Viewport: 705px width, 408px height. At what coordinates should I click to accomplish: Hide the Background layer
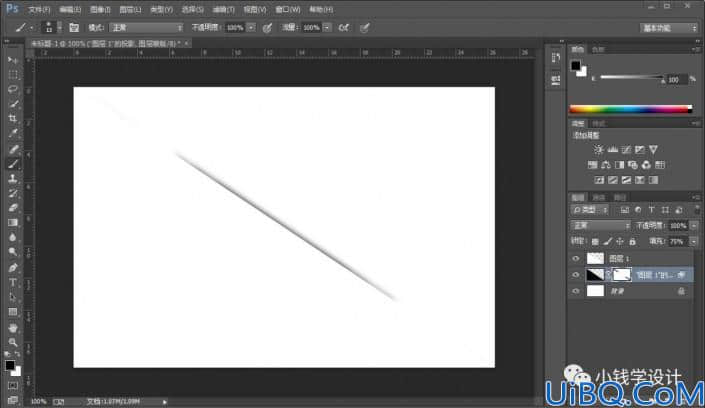coord(576,291)
